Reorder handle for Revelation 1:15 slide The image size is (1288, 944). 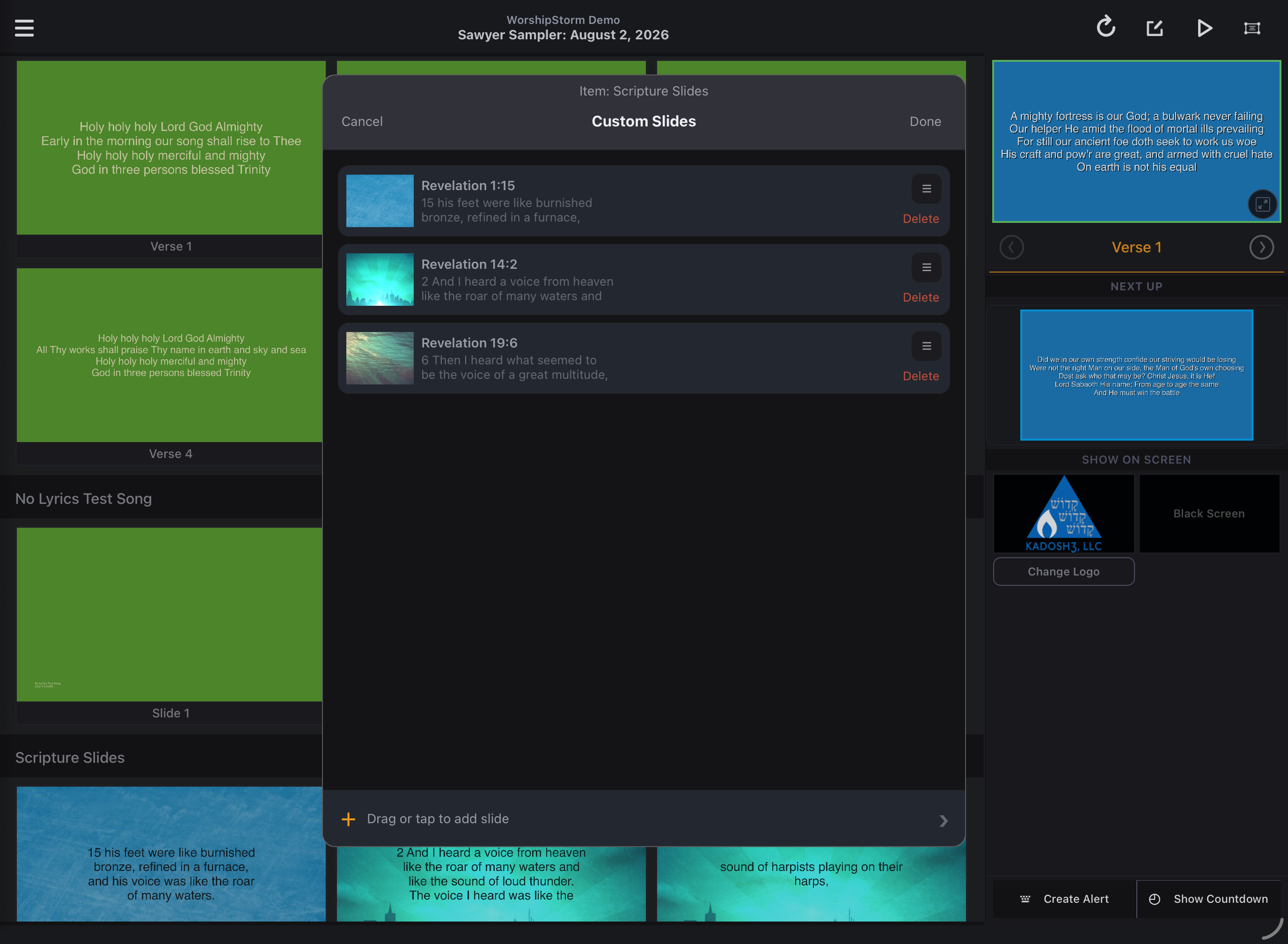926,189
